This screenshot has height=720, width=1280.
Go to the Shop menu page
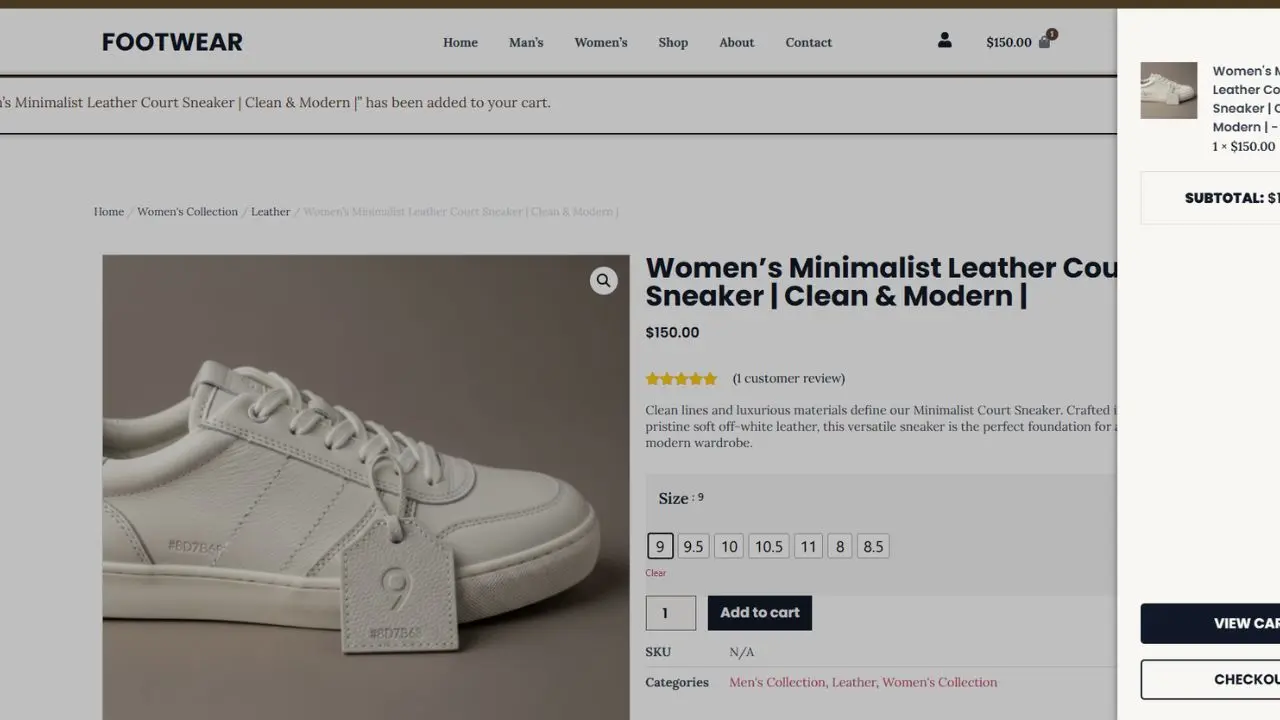pyautogui.click(x=673, y=42)
